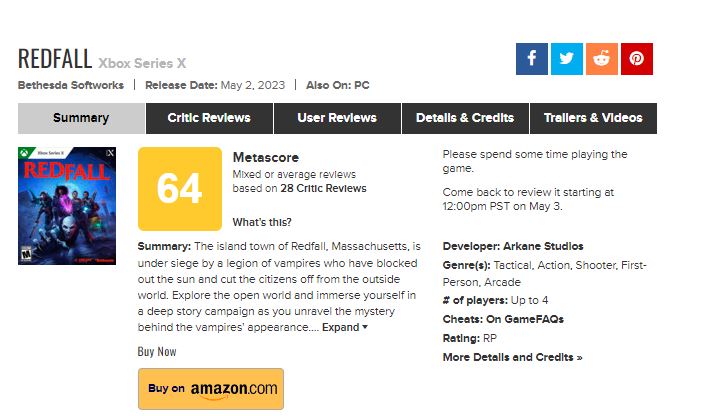Open the 28 Critic Reviews link

point(323,188)
